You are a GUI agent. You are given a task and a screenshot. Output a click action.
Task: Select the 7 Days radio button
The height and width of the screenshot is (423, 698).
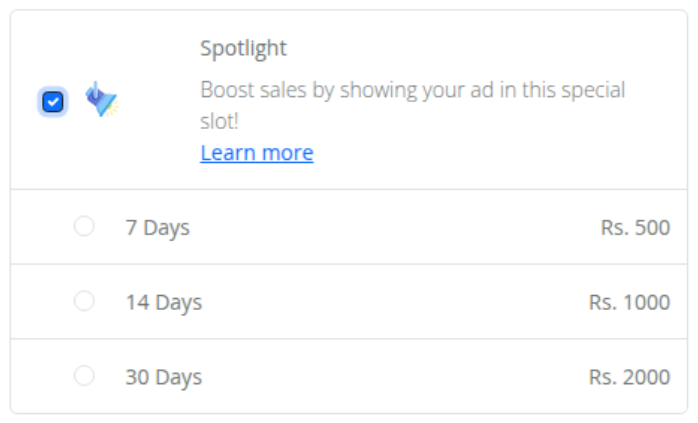84,226
